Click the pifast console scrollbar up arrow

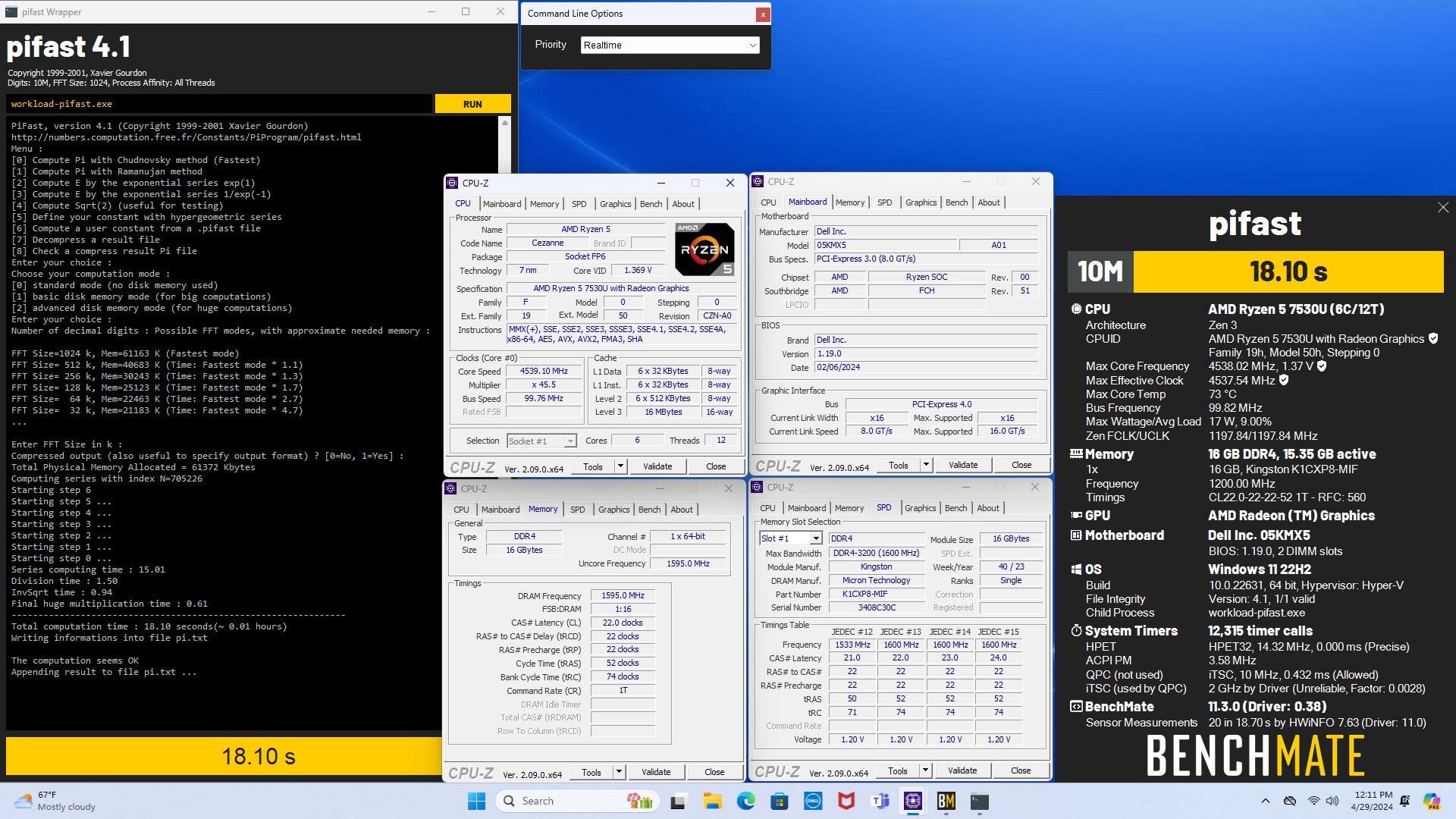point(505,122)
